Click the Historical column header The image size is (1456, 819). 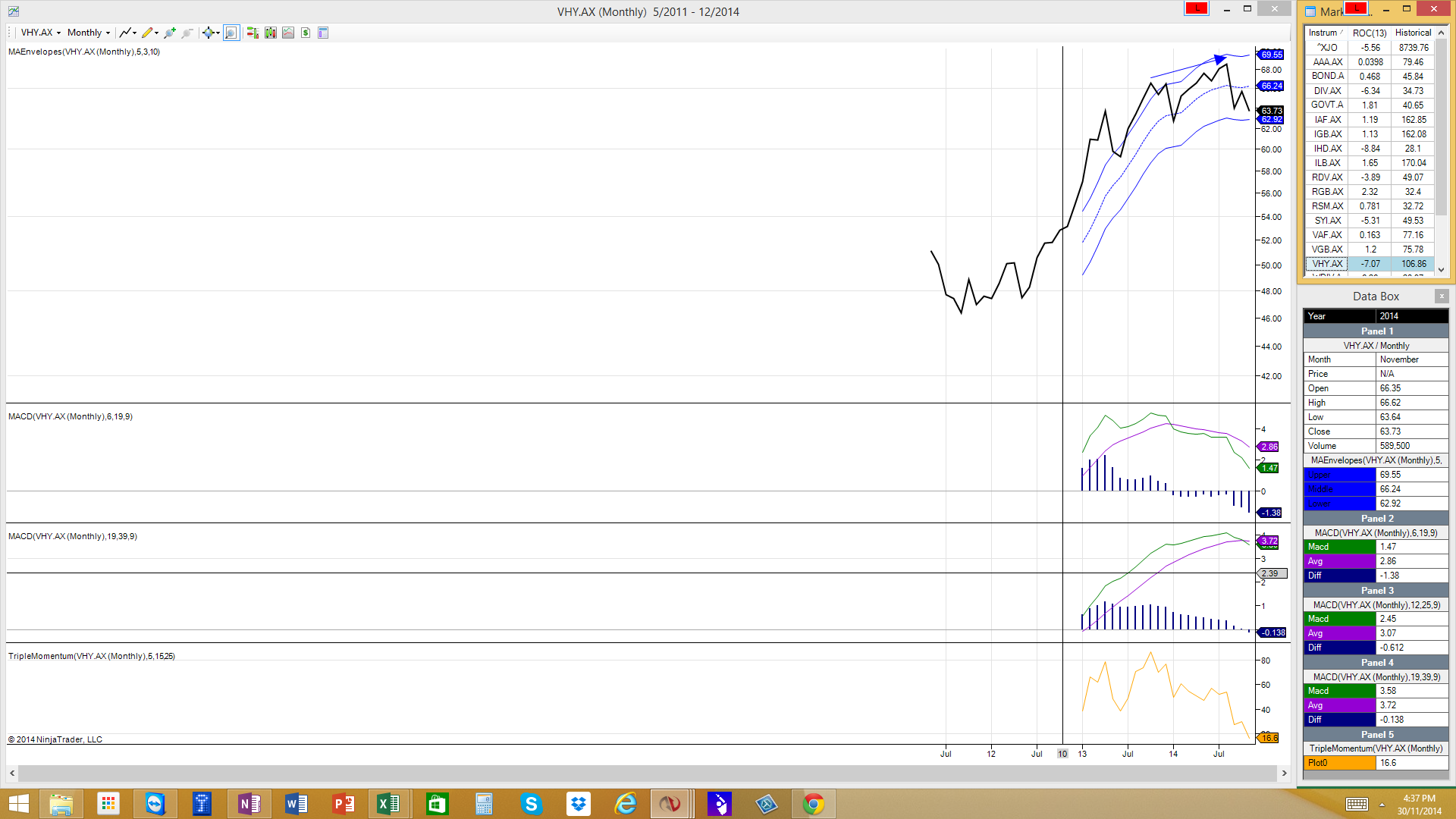click(x=1413, y=33)
